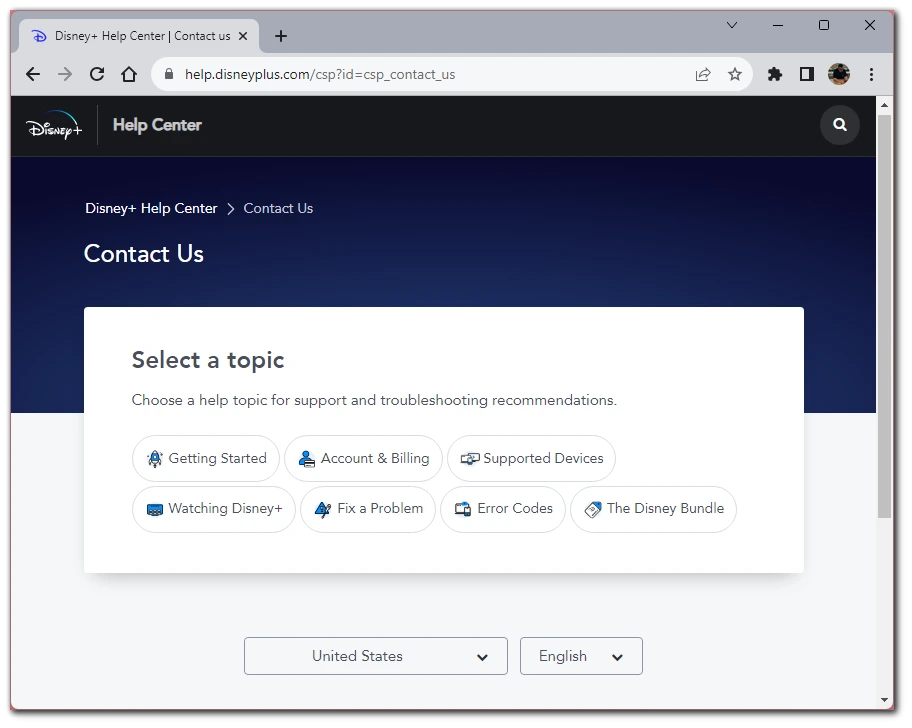Choose the Account & Billing topic

(x=364, y=459)
